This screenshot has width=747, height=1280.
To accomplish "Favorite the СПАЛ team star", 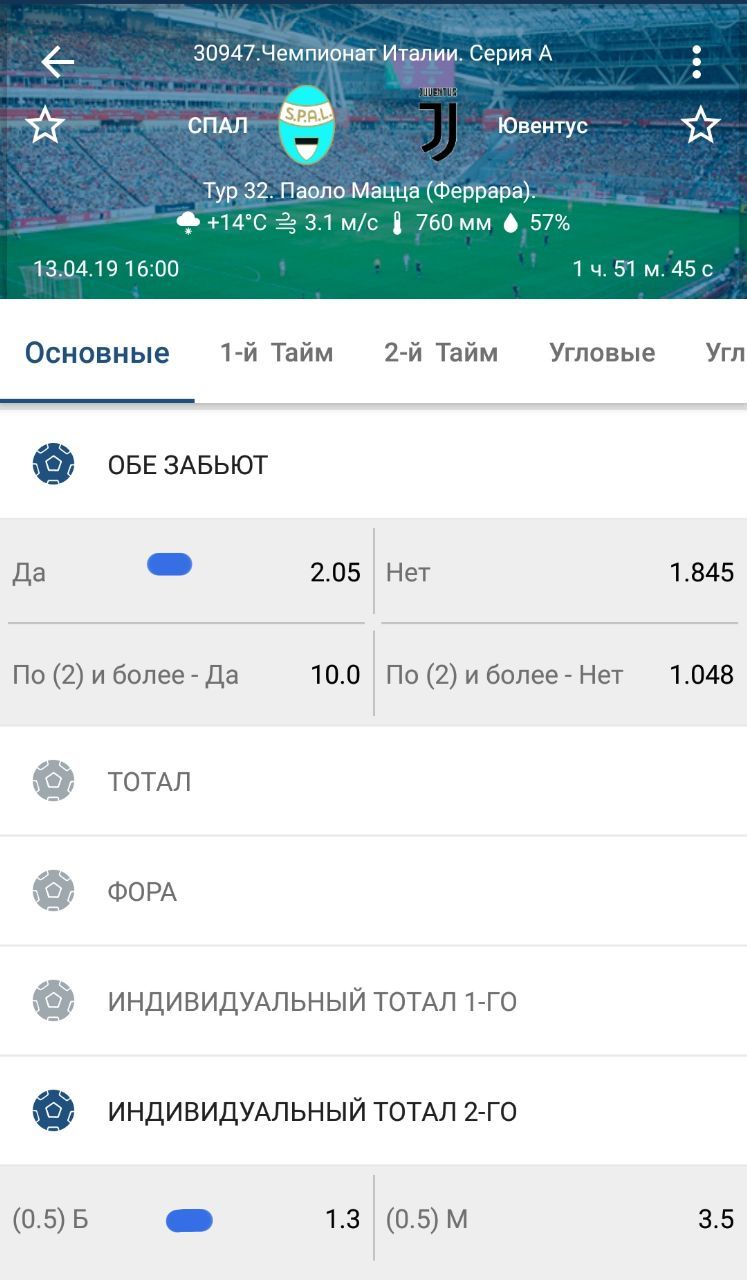I will click(45, 126).
